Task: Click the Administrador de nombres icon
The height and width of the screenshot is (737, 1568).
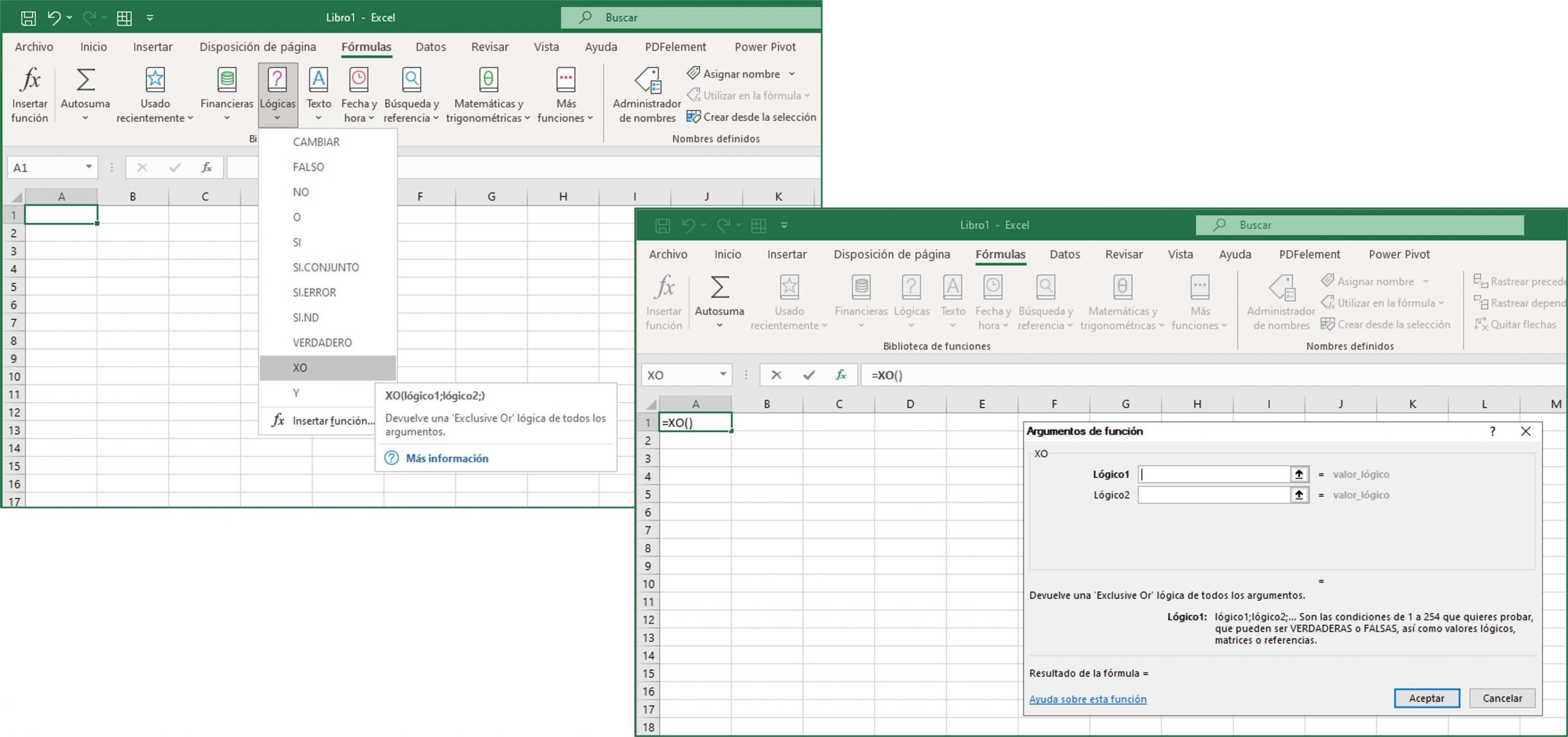Action: (647, 93)
